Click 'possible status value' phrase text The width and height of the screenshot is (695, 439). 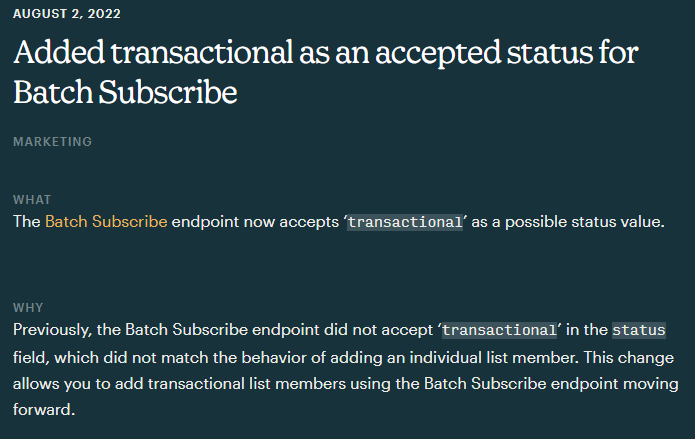[x=583, y=222]
